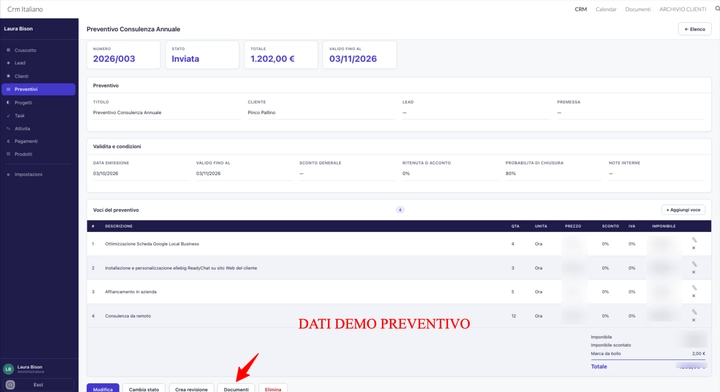Delete the Installazione e personalizzazione row
The image size is (720, 392).
point(694,272)
